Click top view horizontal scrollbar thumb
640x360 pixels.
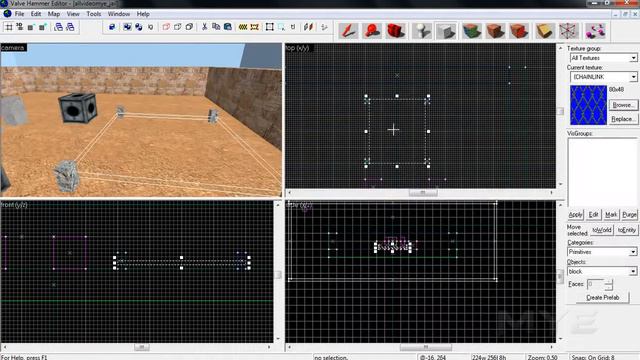coord(423,192)
